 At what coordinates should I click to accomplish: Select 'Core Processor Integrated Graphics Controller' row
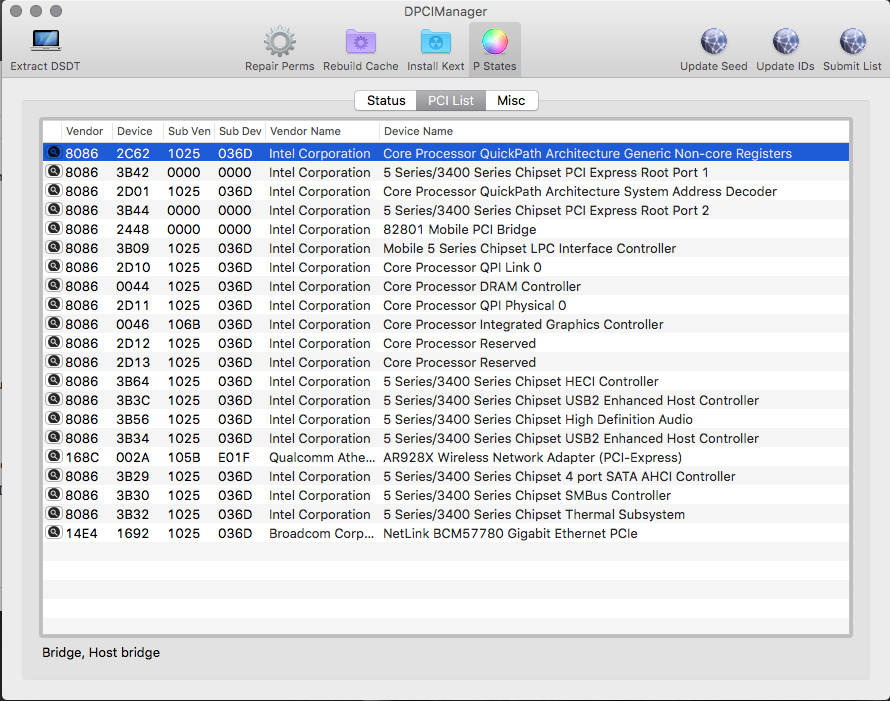coord(446,325)
